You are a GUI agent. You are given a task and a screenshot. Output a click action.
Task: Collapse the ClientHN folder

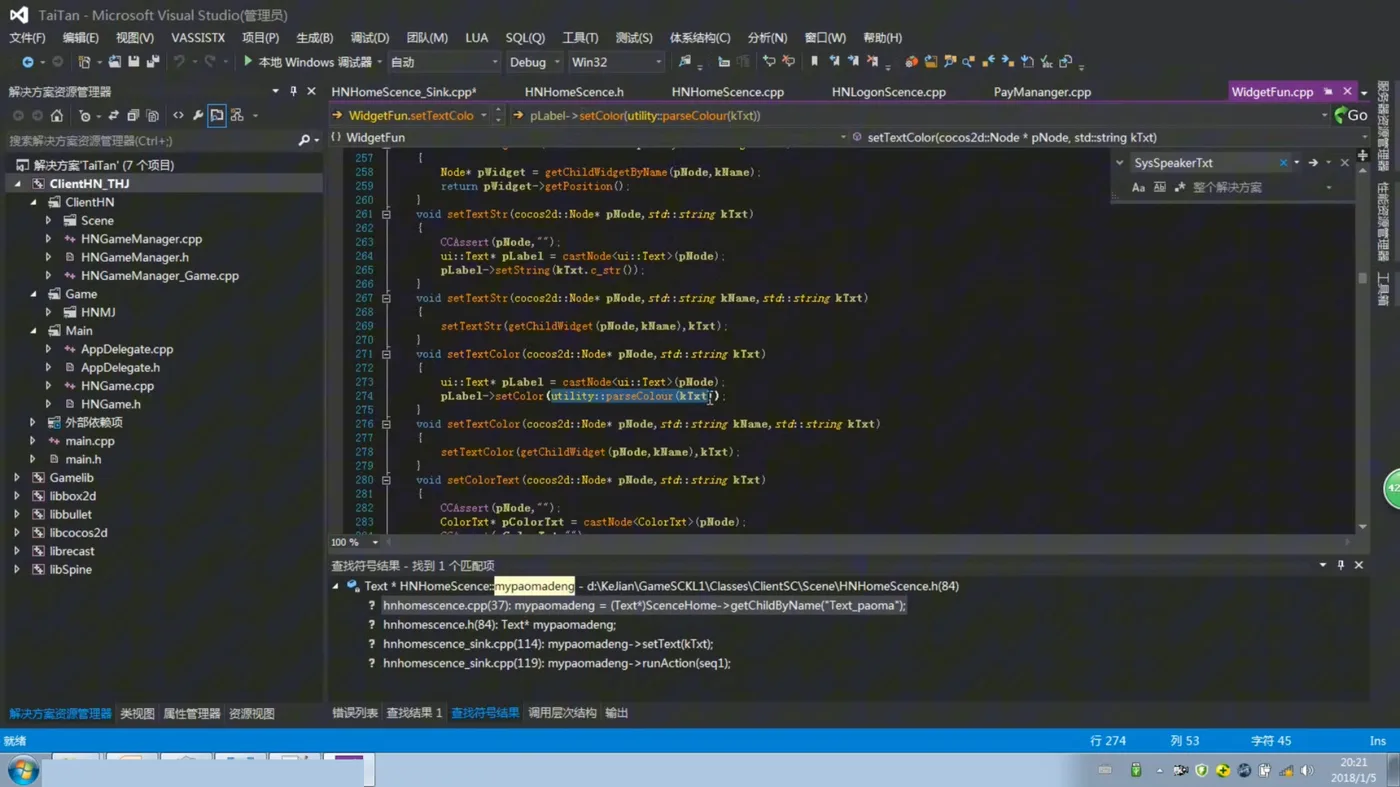[33, 202]
